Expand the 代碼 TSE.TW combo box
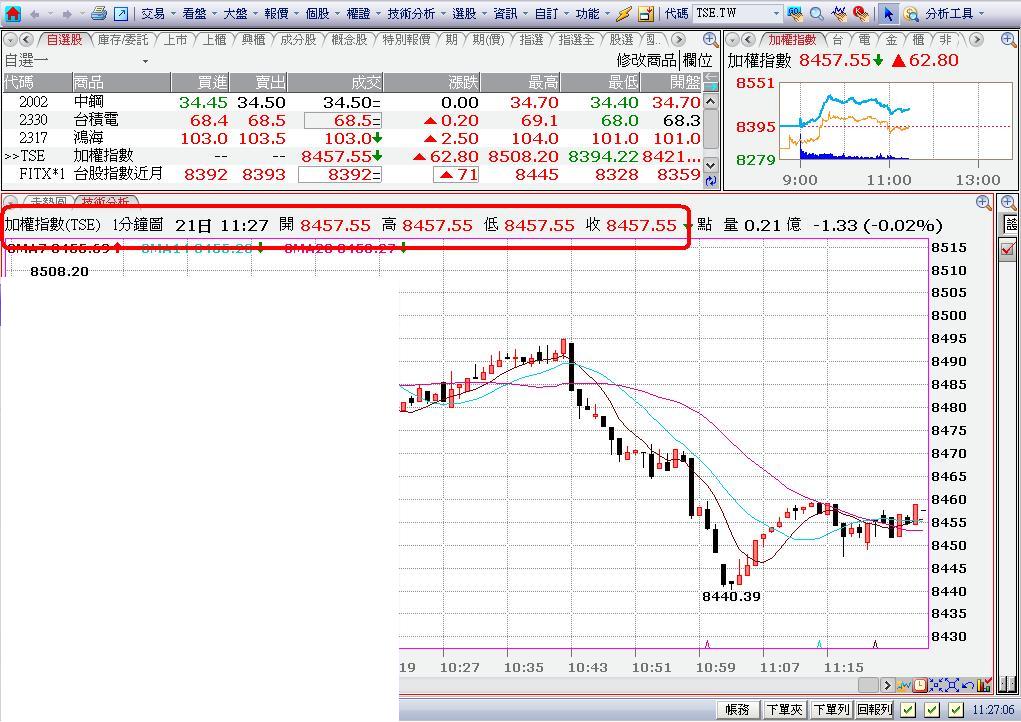 776,13
